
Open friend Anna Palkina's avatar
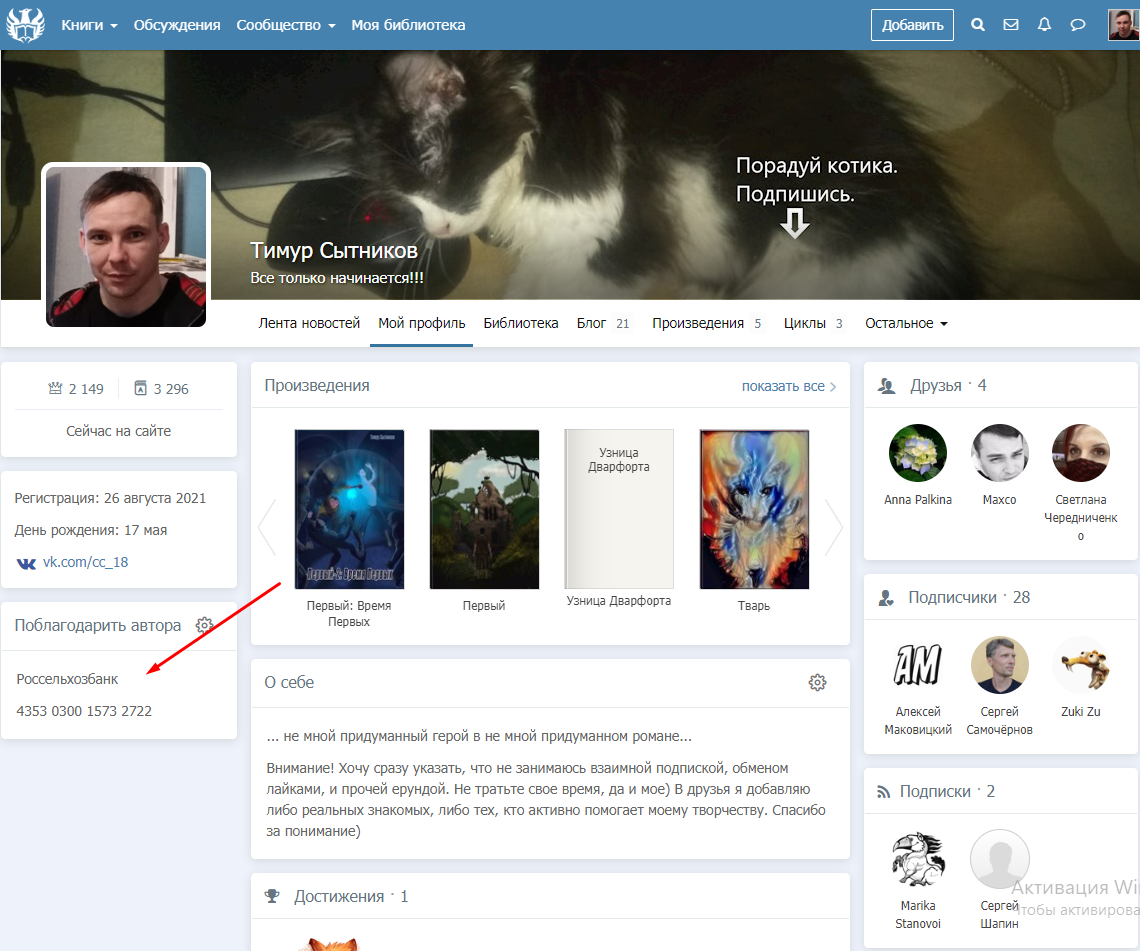(917, 453)
